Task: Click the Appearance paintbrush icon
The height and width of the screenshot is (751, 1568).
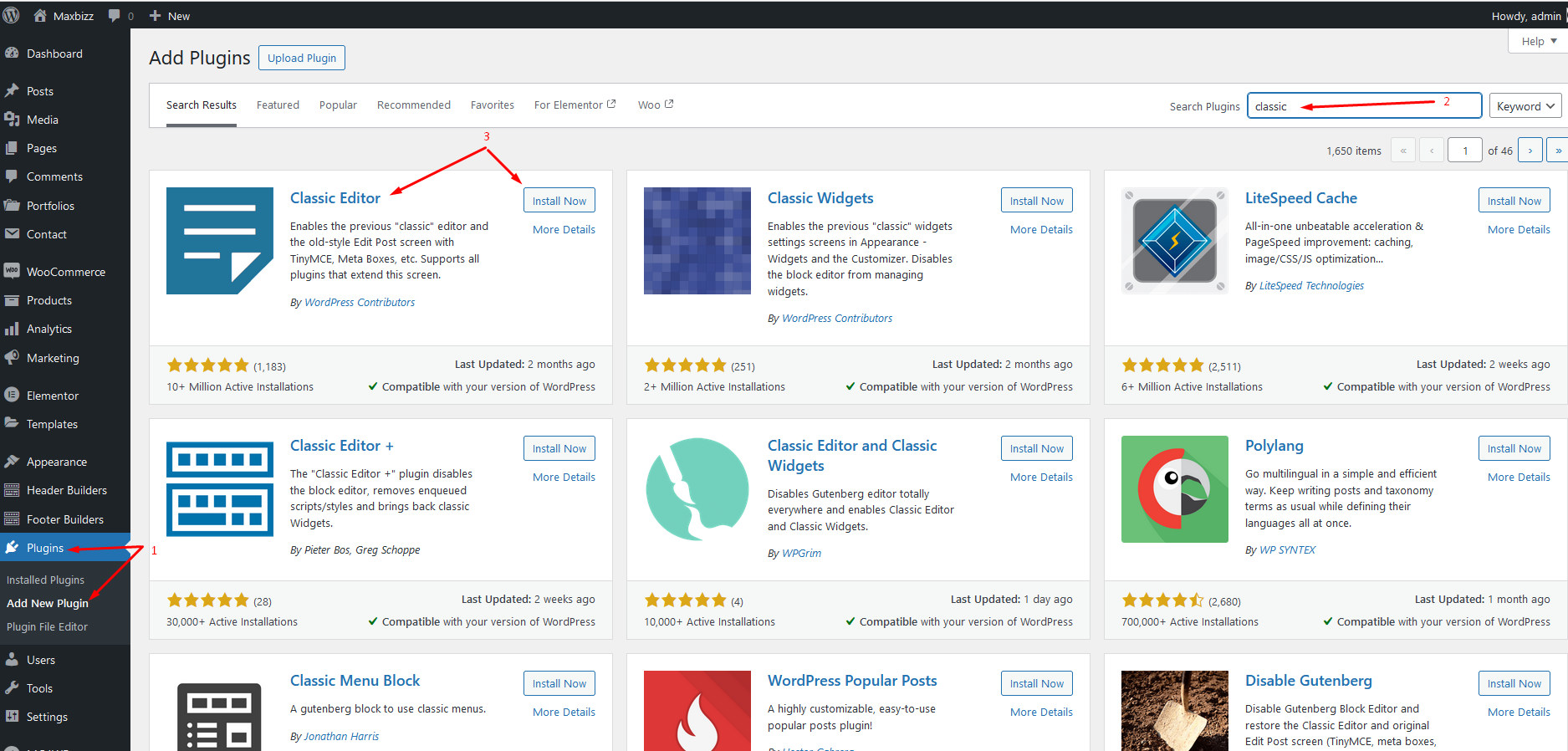Action: tap(12, 462)
